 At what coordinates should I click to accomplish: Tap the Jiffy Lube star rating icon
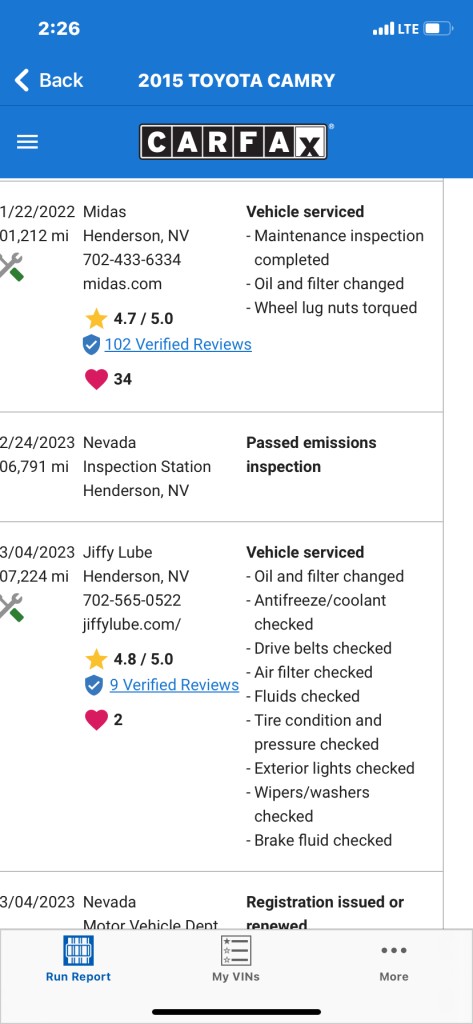(96, 659)
